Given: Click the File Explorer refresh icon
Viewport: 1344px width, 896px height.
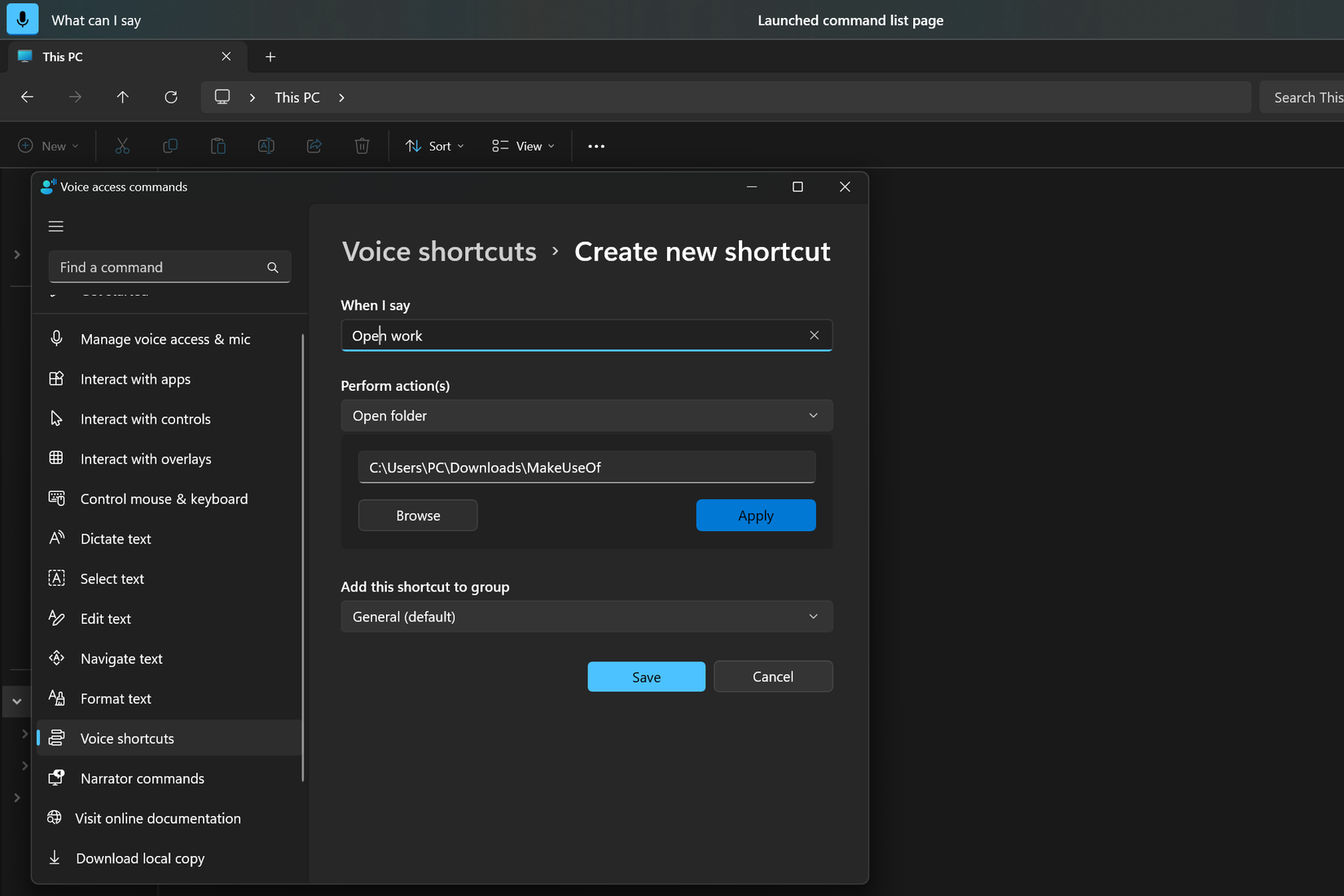Looking at the screenshot, I should [171, 97].
